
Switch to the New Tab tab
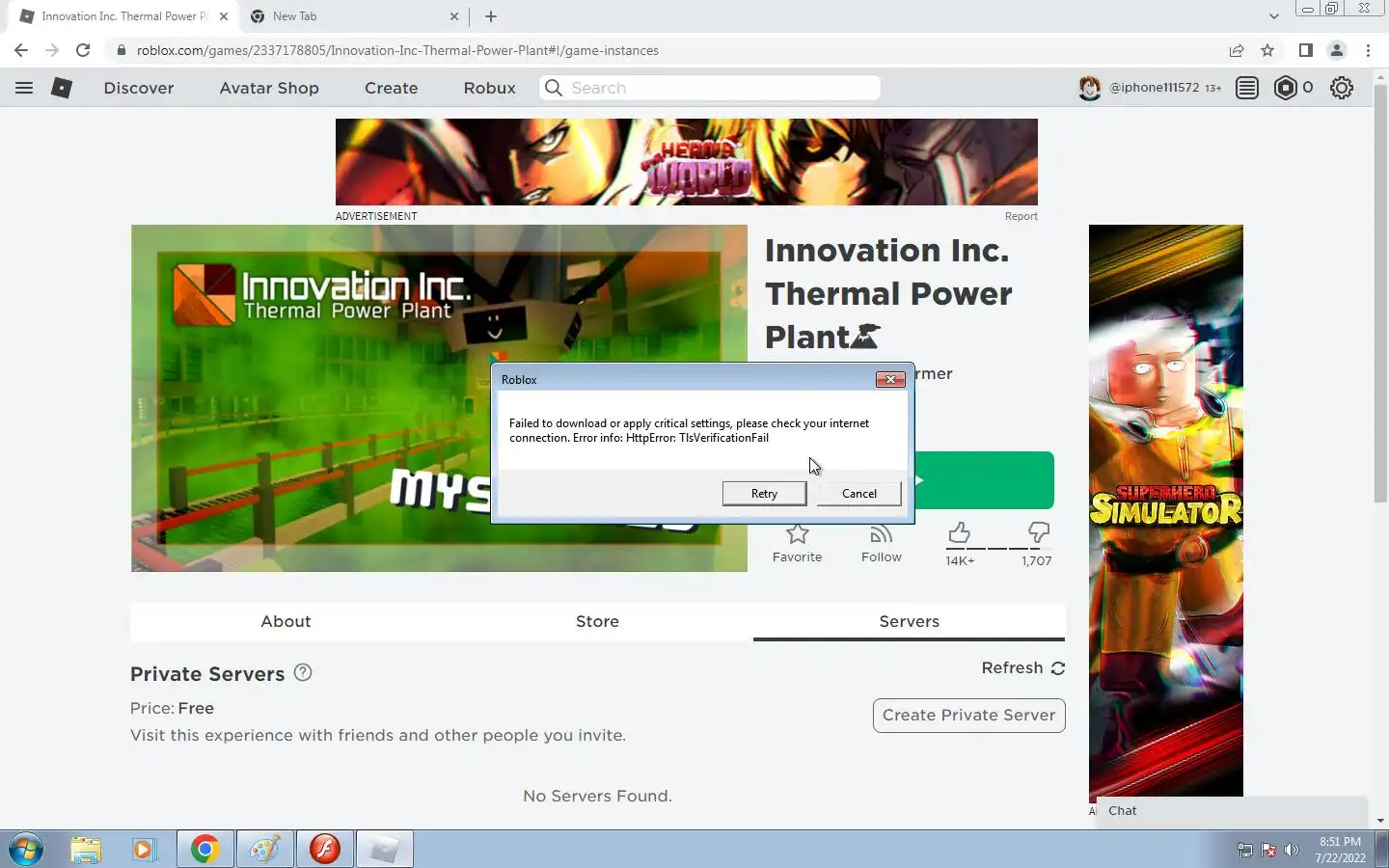pyautogui.click(x=352, y=16)
